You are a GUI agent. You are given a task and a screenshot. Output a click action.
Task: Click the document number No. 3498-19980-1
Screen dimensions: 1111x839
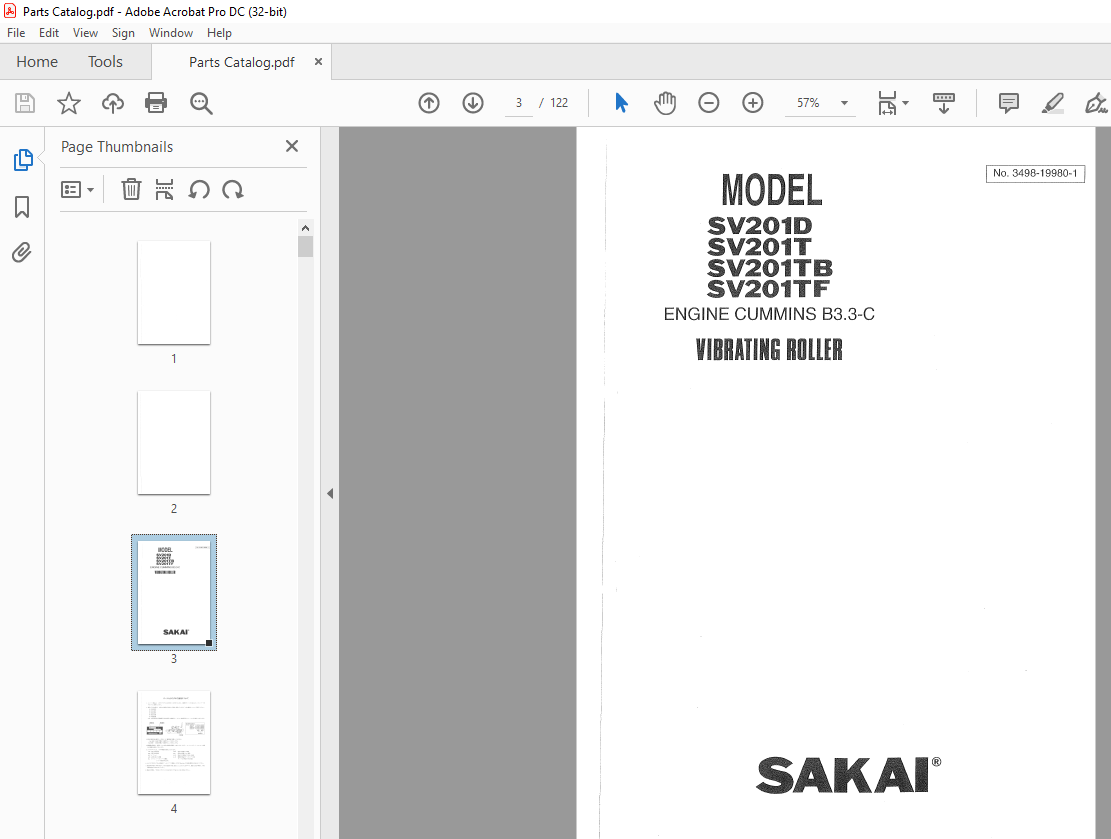coord(1035,174)
